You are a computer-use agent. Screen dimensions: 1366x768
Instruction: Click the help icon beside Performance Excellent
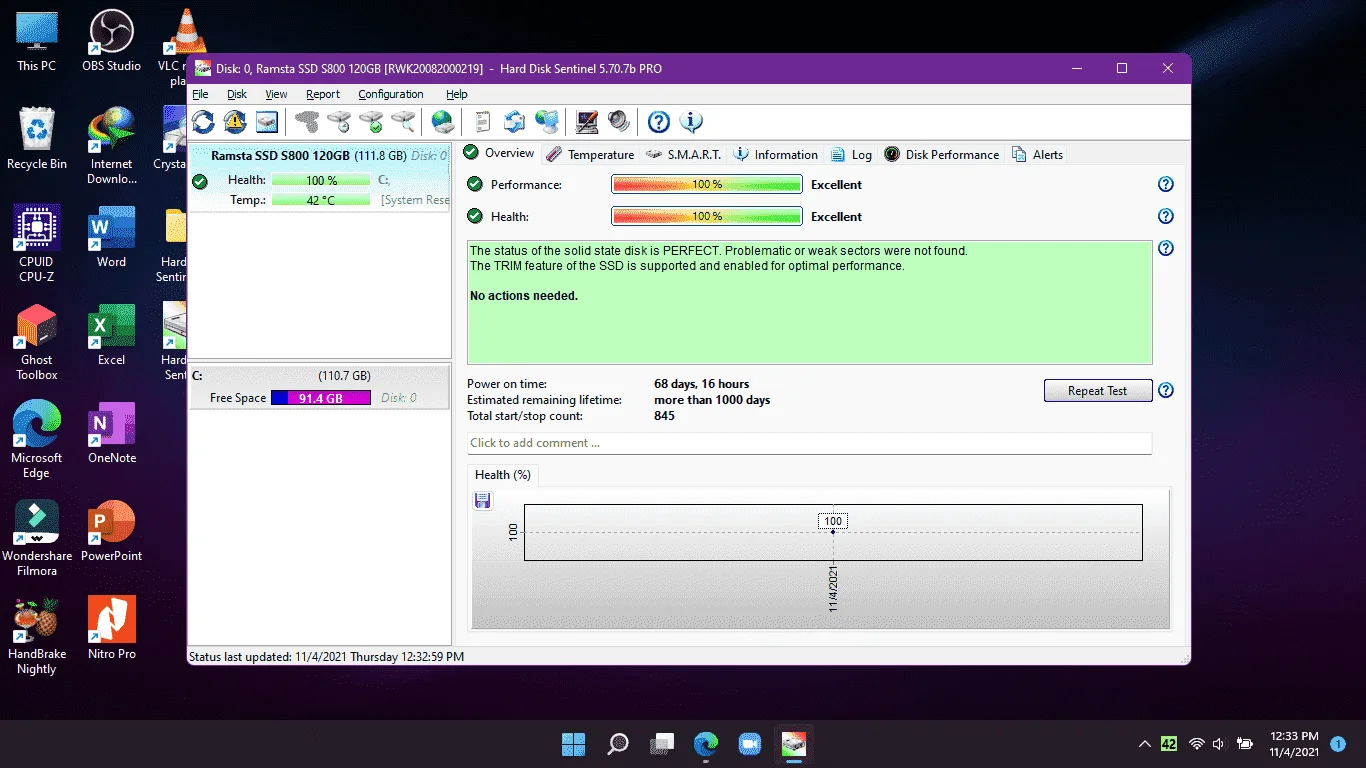pos(1165,184)
